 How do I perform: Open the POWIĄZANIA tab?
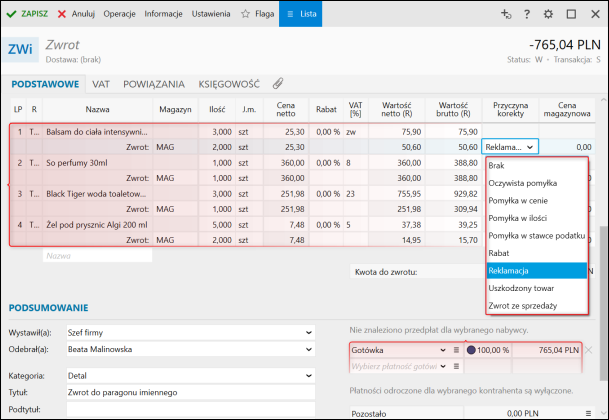153,83
